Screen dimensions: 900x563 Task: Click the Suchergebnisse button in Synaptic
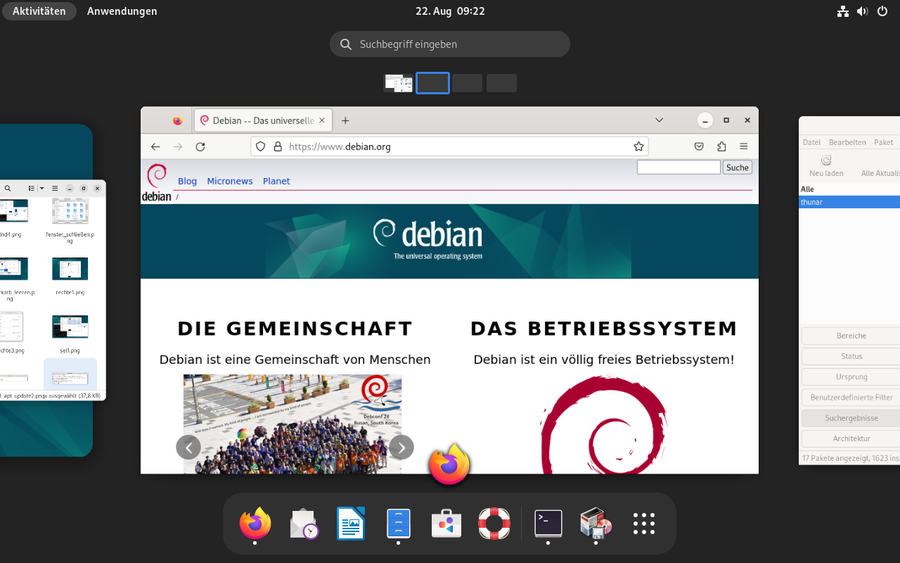851,418
